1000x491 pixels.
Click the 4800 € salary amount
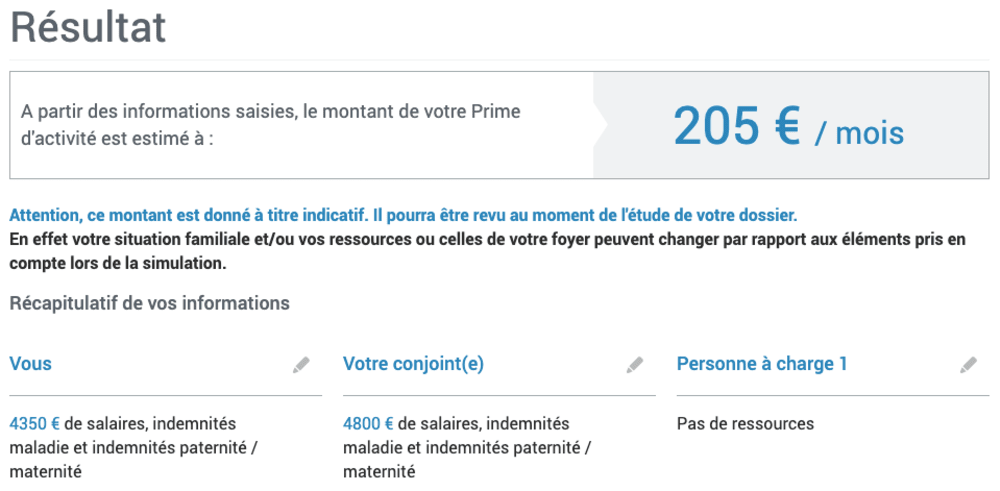pos(368,424)
